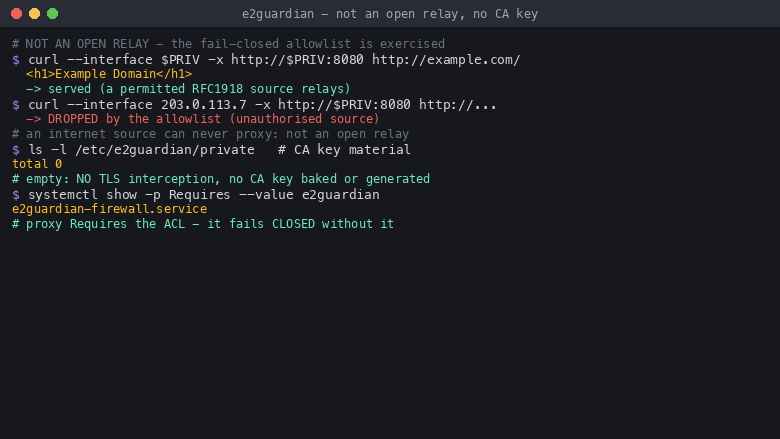Click the 'an internet source can never proxy' comment
780x439 pixels.
click(x=210, y=134)
